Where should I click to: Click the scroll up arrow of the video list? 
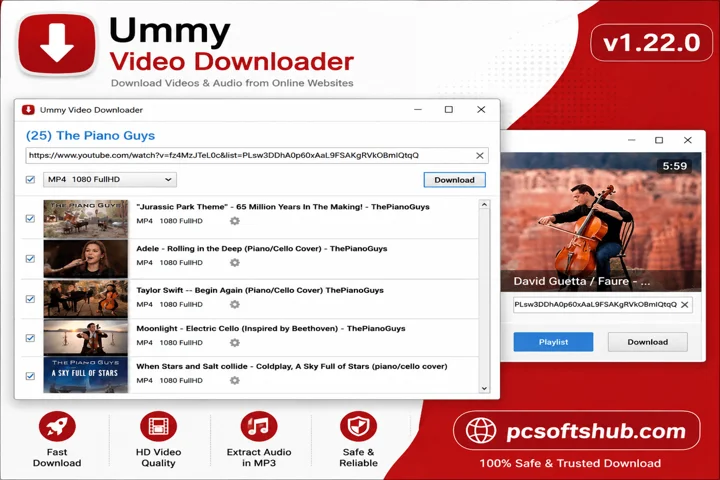tap(484, 204)
